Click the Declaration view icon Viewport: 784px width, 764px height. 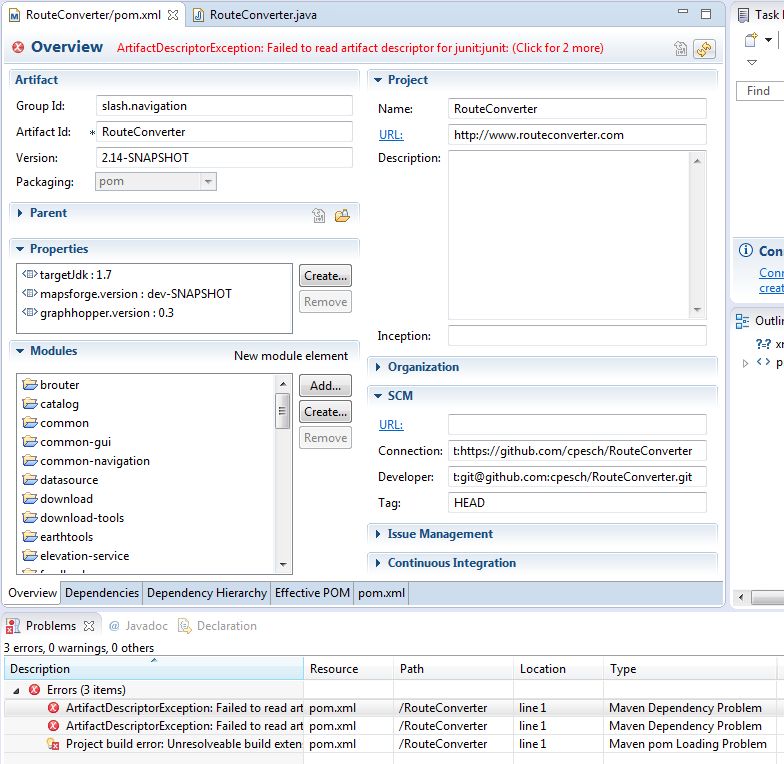coord(185,626)
